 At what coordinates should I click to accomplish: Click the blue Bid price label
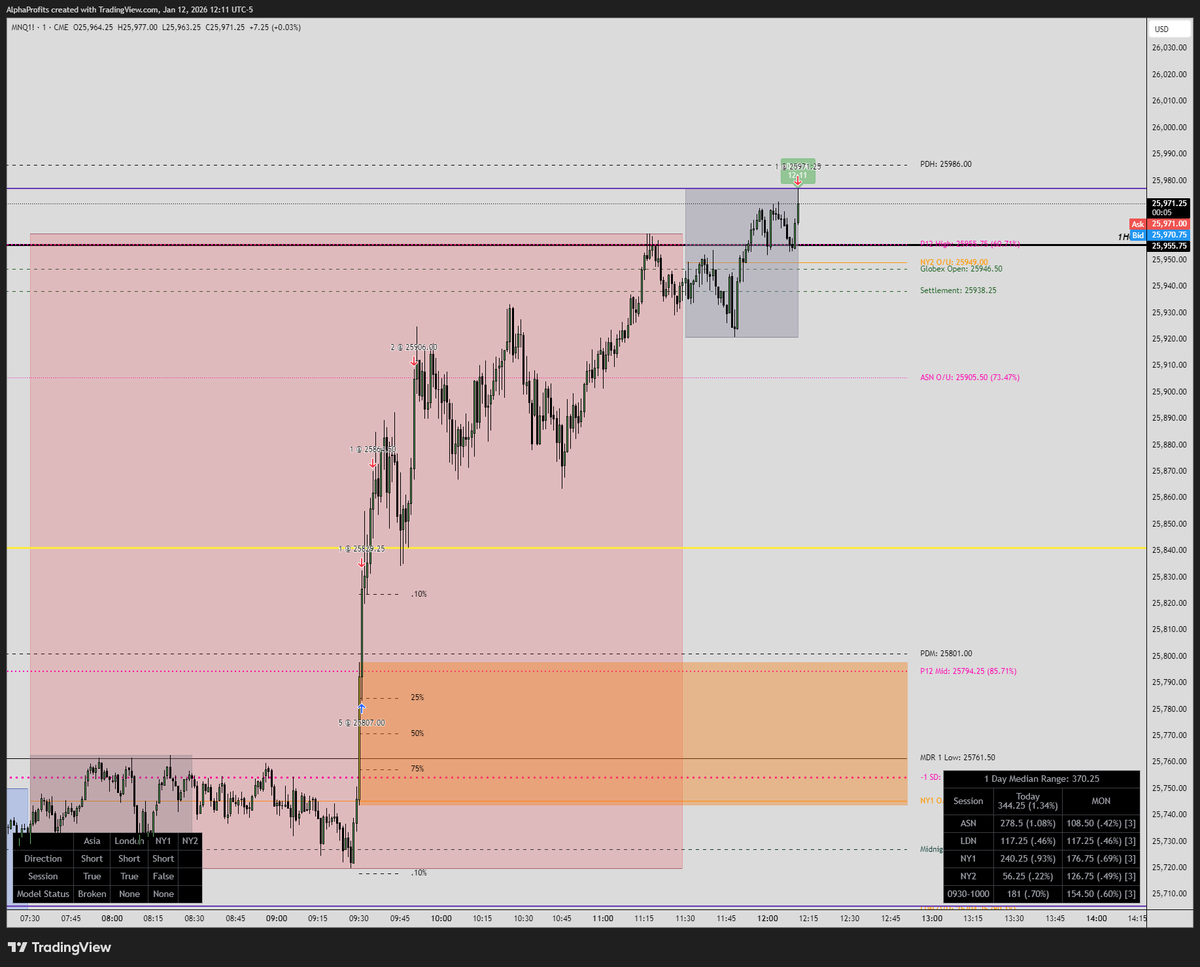[1159, 235]
